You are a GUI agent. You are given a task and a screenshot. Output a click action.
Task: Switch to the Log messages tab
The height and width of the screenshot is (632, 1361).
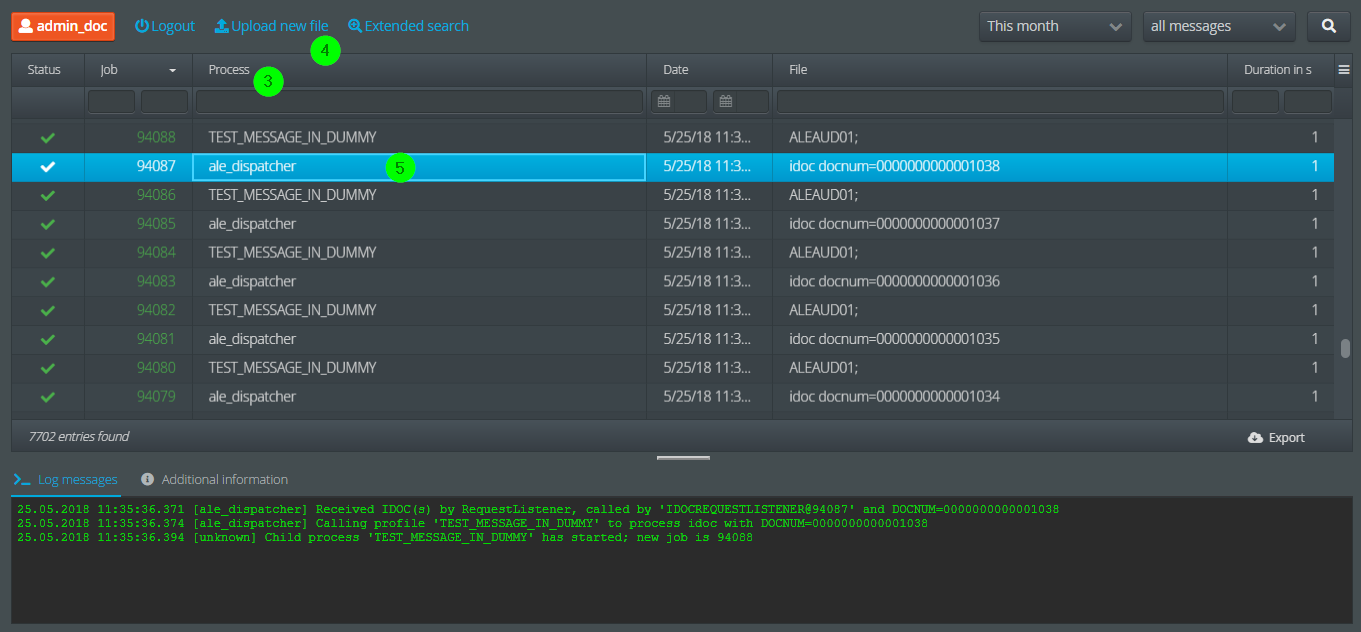[x=66, y=480]
